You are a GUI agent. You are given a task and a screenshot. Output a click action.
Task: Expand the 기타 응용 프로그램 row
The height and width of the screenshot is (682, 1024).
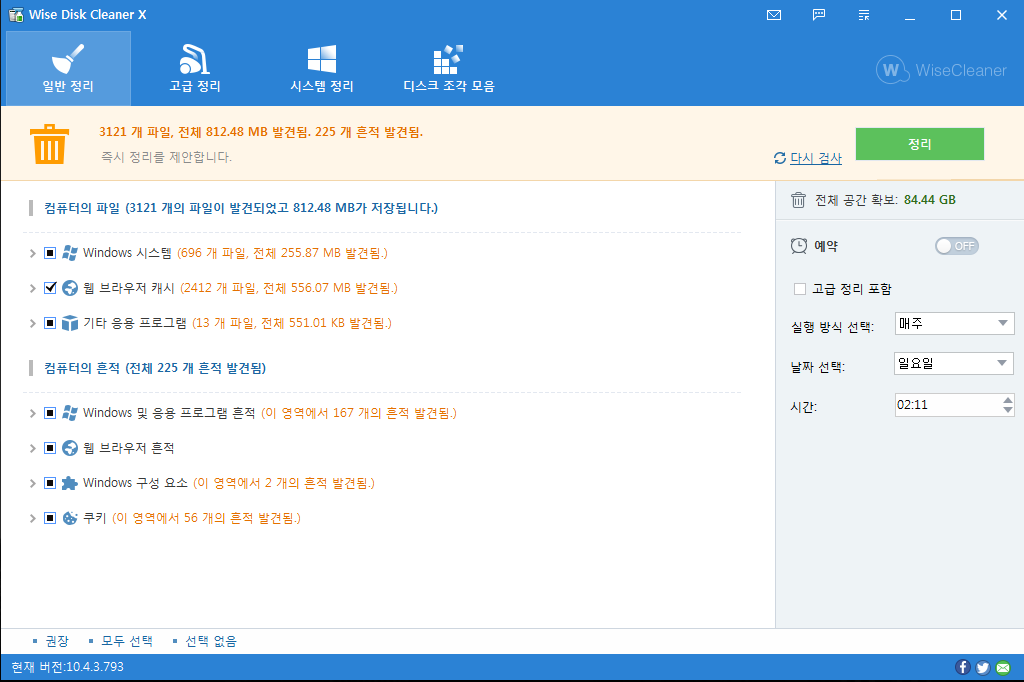(x=32, y=323)
